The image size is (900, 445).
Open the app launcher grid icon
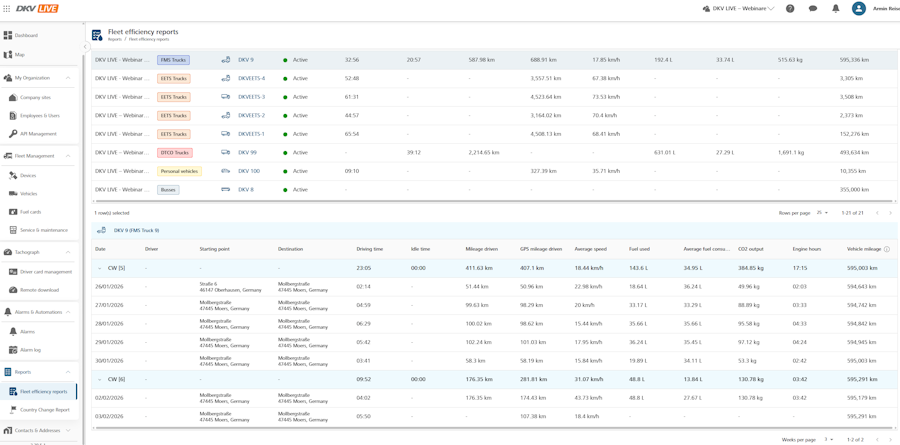point(7,9)
